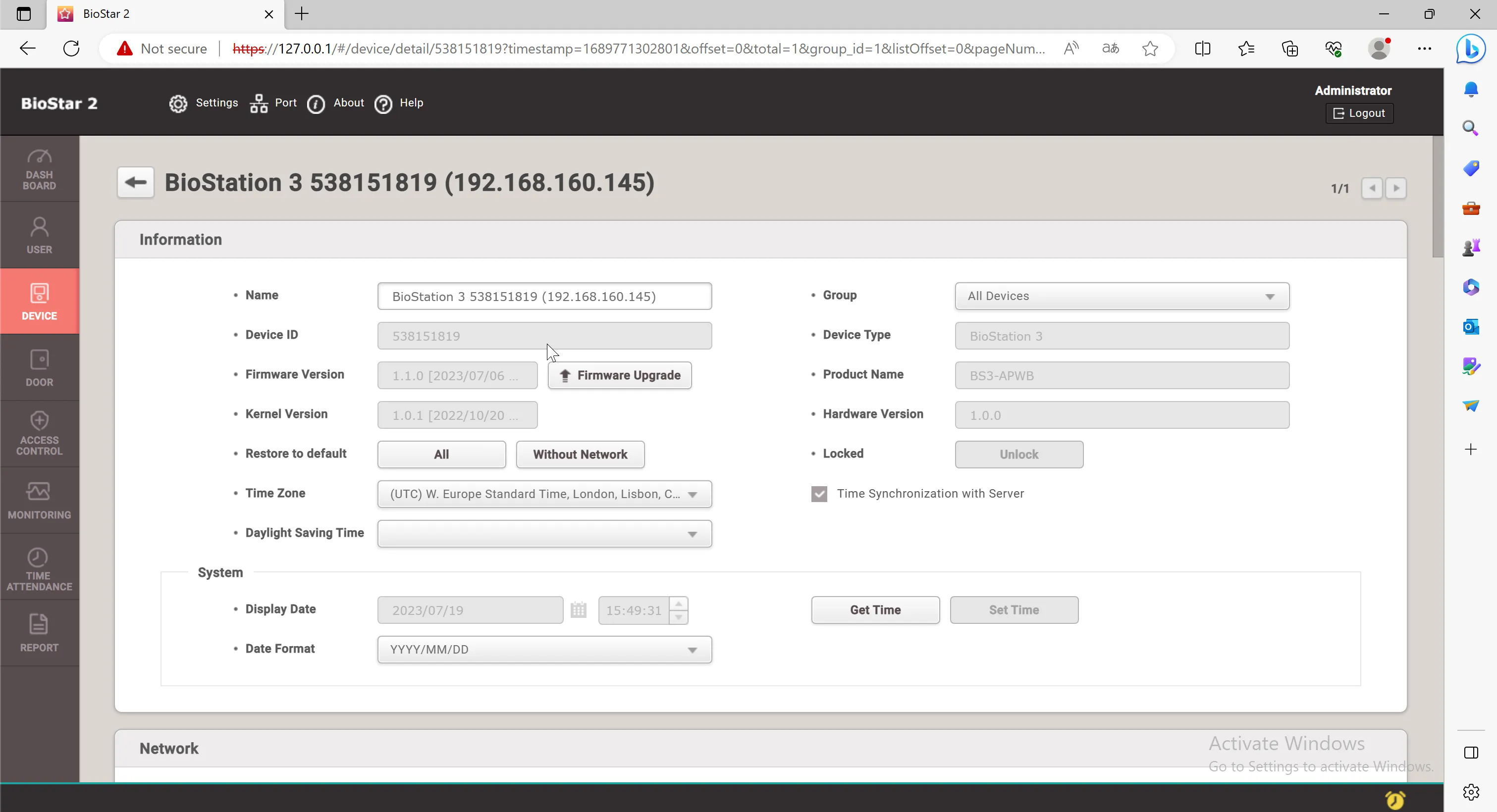Click the back arrow beside the device title

(x=136, y=182)
